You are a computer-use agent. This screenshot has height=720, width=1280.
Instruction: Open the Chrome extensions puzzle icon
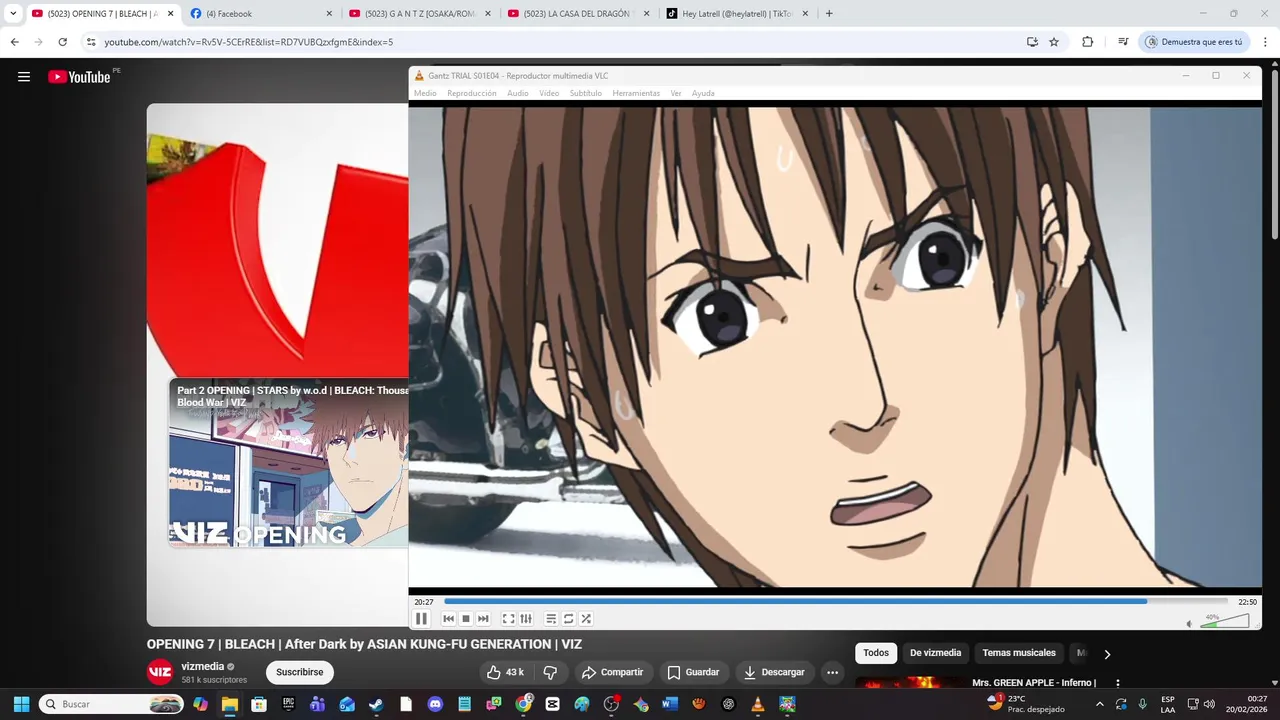(x=1087, y=42)
